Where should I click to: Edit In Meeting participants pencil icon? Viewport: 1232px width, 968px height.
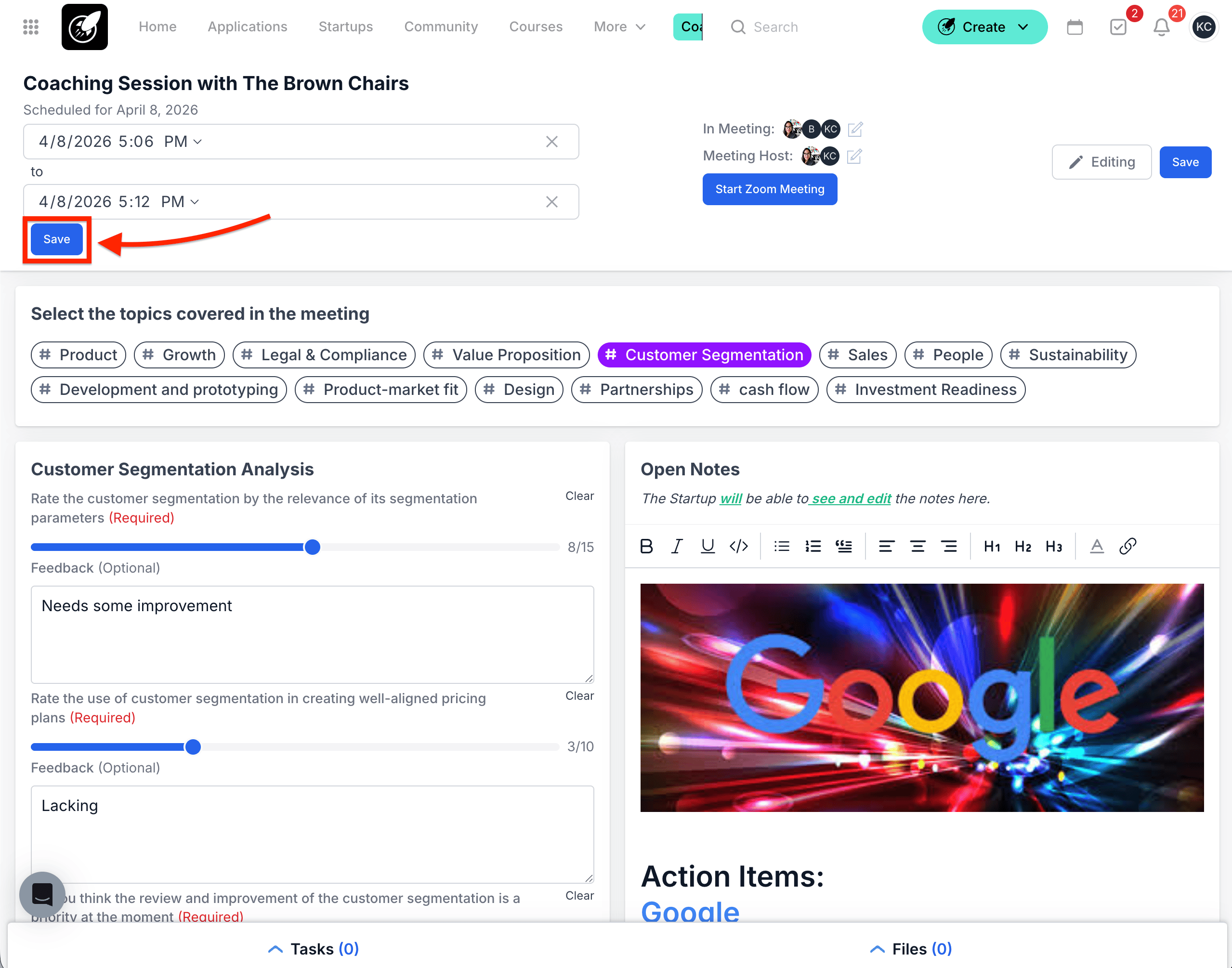[855, 129]
